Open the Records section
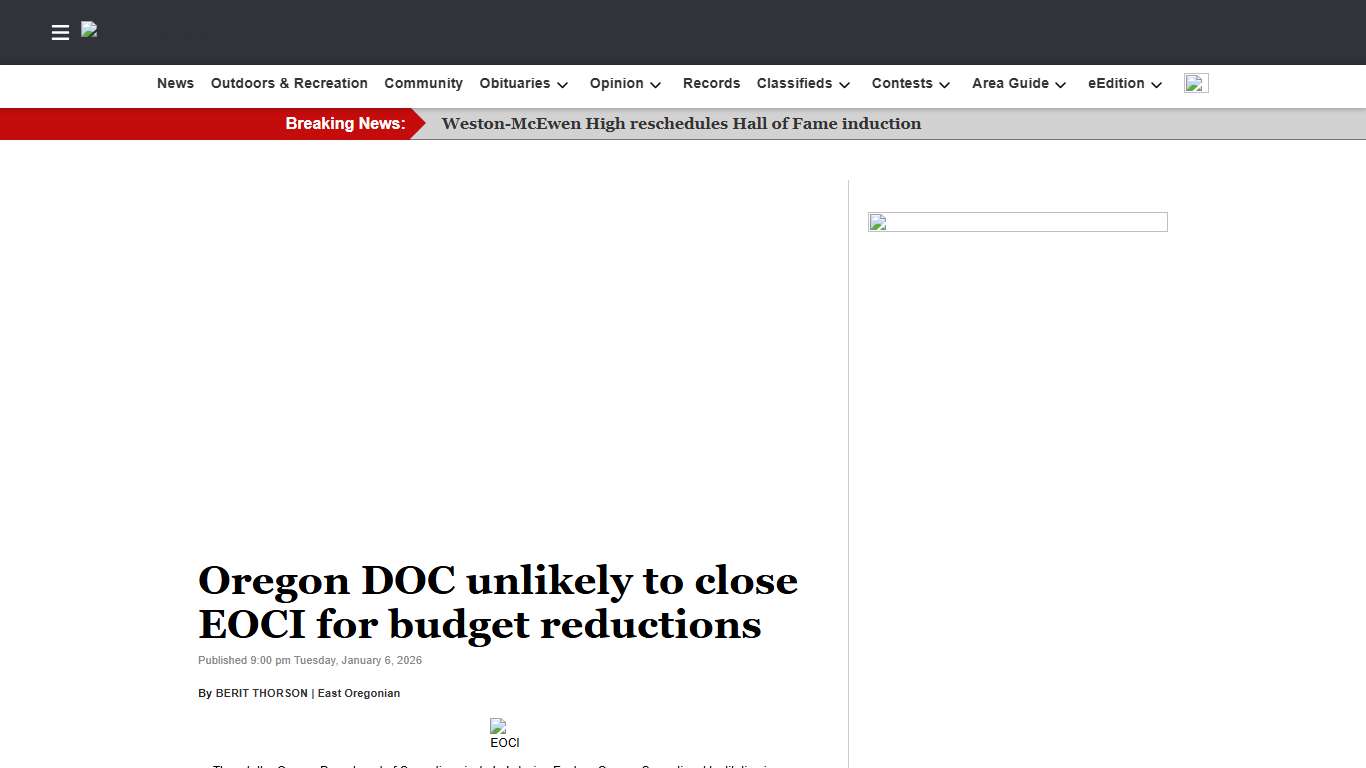 [x=711, y=84]
